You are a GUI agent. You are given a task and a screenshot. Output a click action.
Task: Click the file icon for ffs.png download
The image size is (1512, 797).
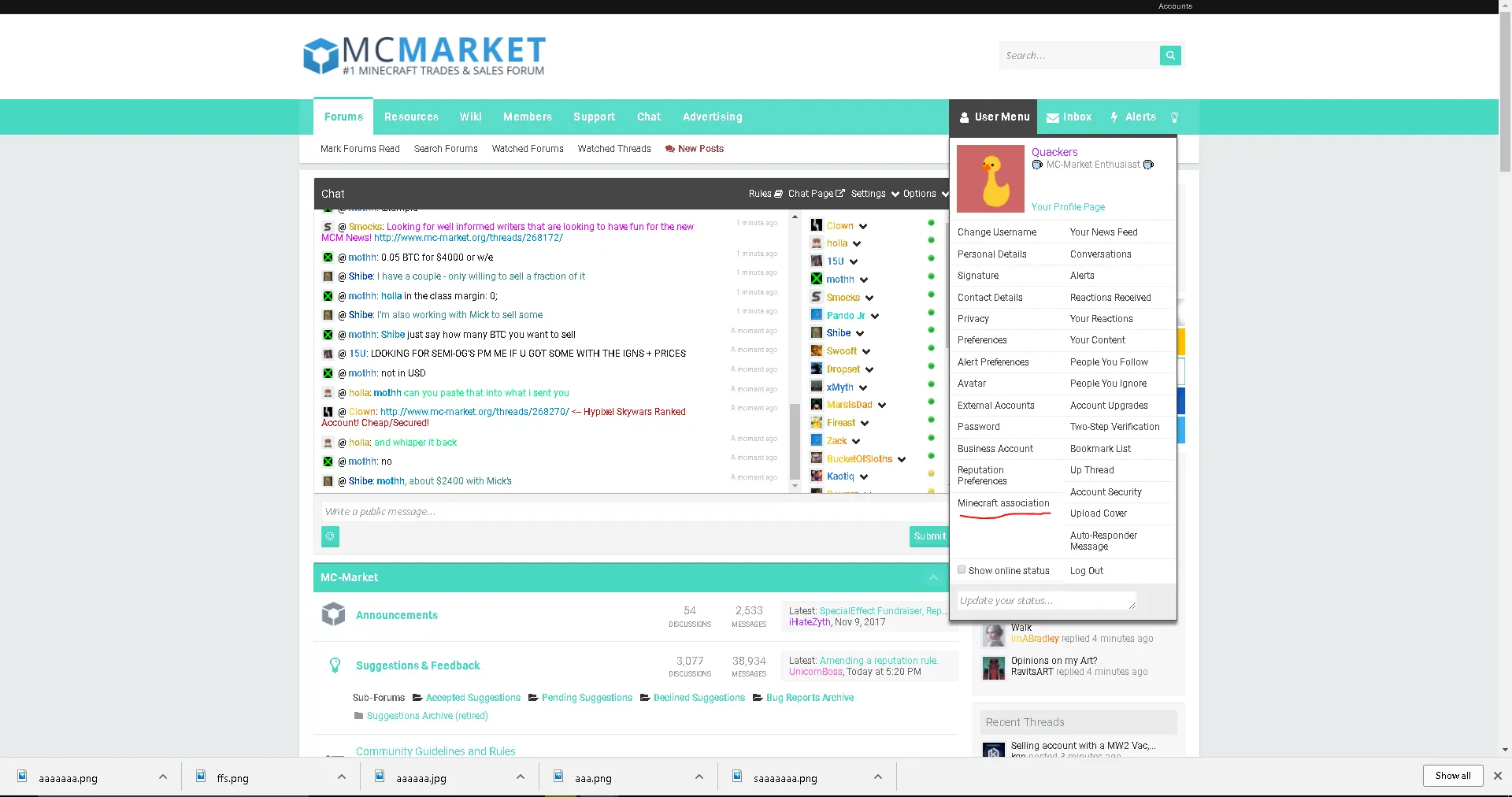(201, 777)
